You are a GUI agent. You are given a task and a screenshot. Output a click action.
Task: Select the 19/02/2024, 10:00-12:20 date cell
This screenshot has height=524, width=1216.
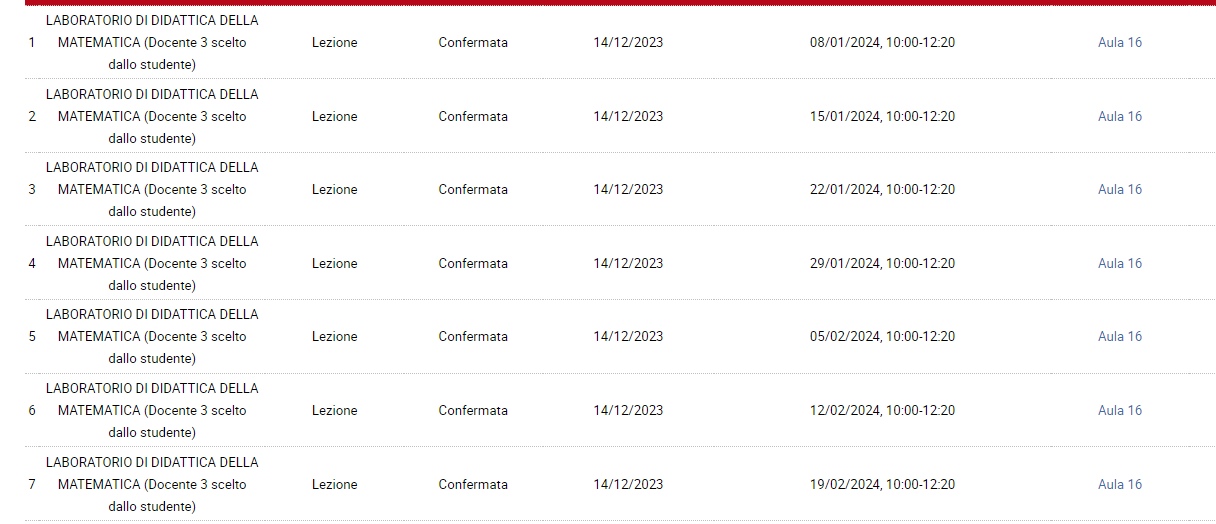pyautogui.click(x=882, y=485)
